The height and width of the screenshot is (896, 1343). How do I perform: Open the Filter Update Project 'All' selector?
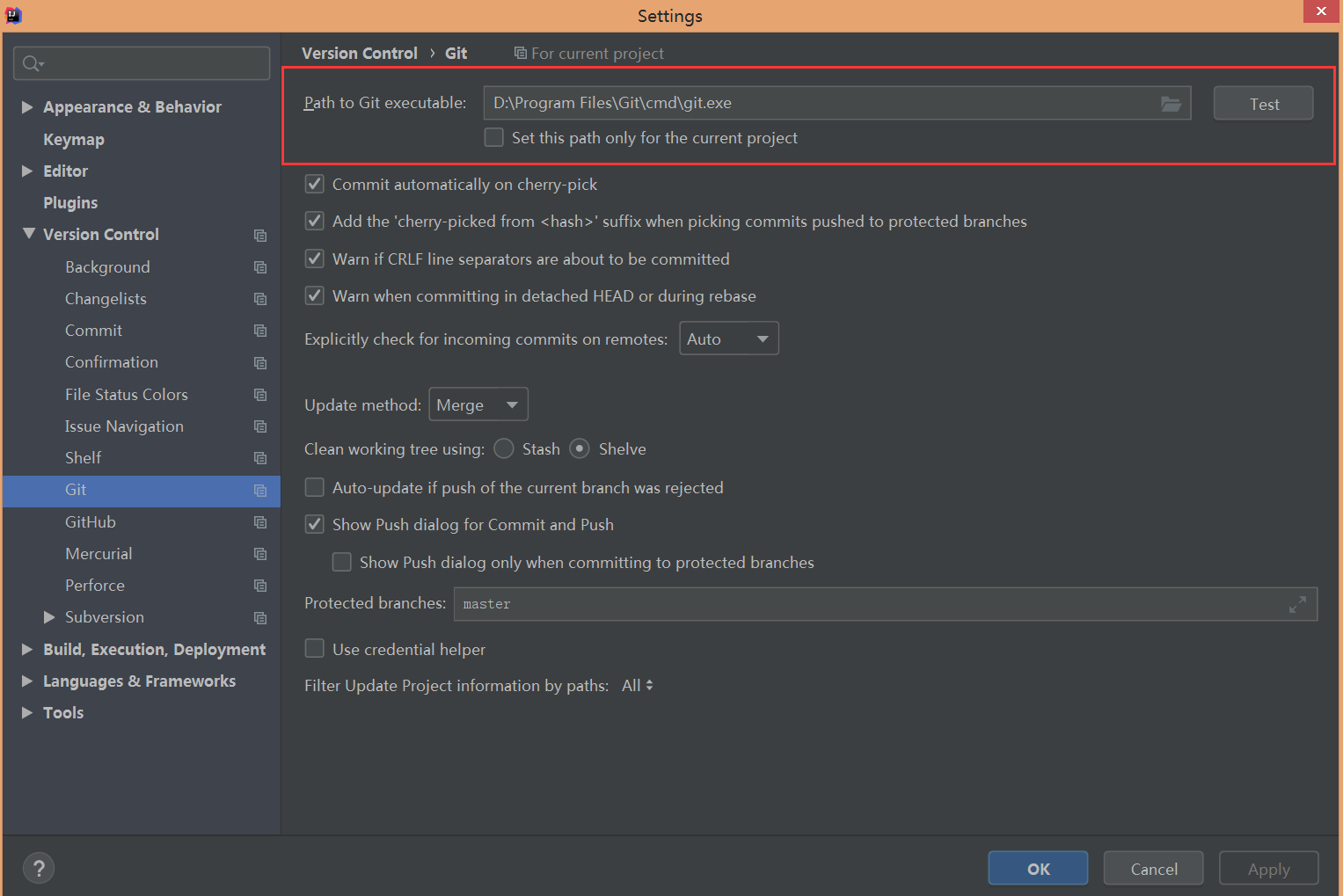[x=638, y=686]
